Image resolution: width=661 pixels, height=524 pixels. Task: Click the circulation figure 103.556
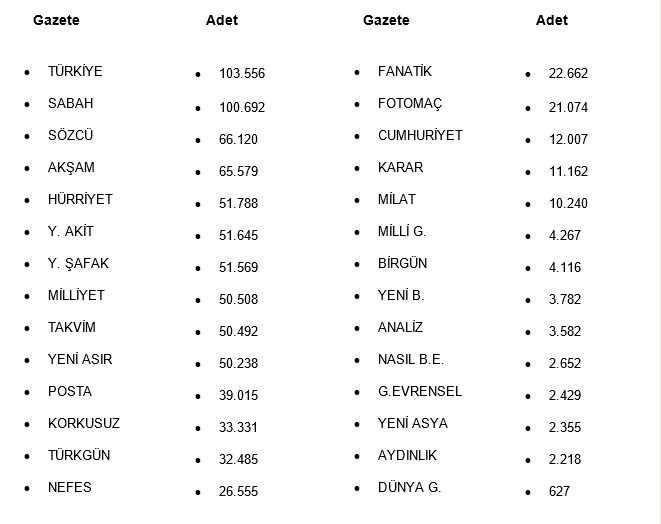[x=242, y=73]
